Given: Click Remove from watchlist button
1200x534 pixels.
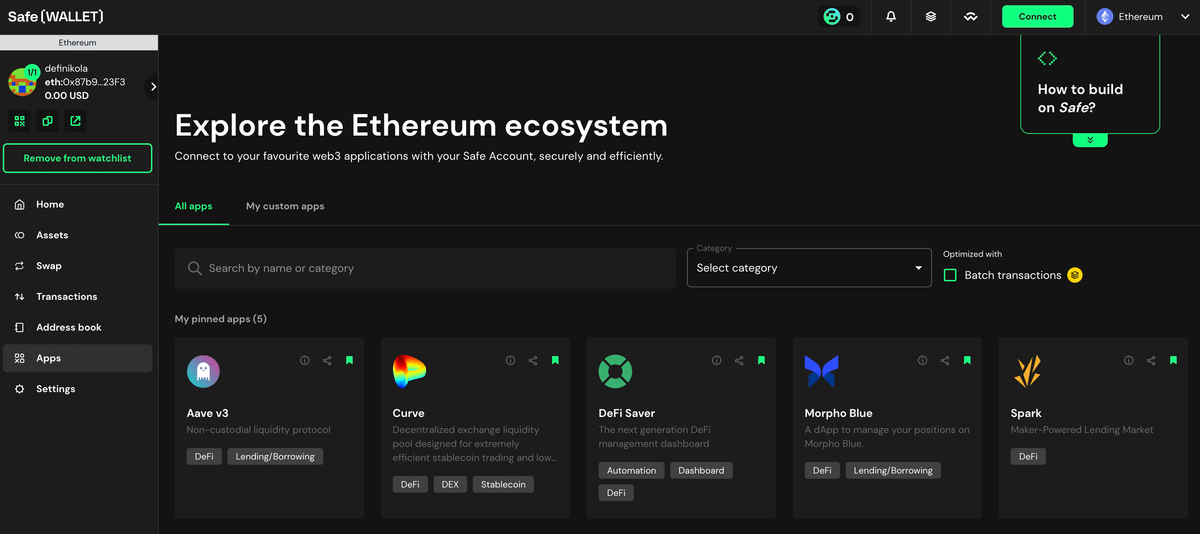Looking at the screenshot, I should (x=78, y=158).
